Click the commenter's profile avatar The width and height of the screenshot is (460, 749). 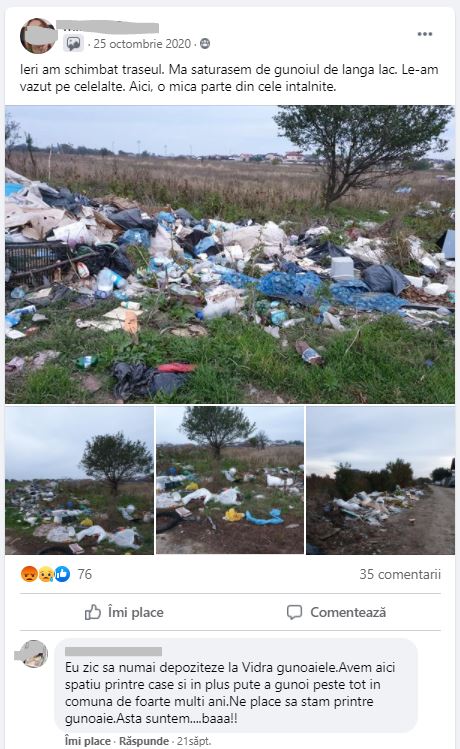tap(33, 653)
